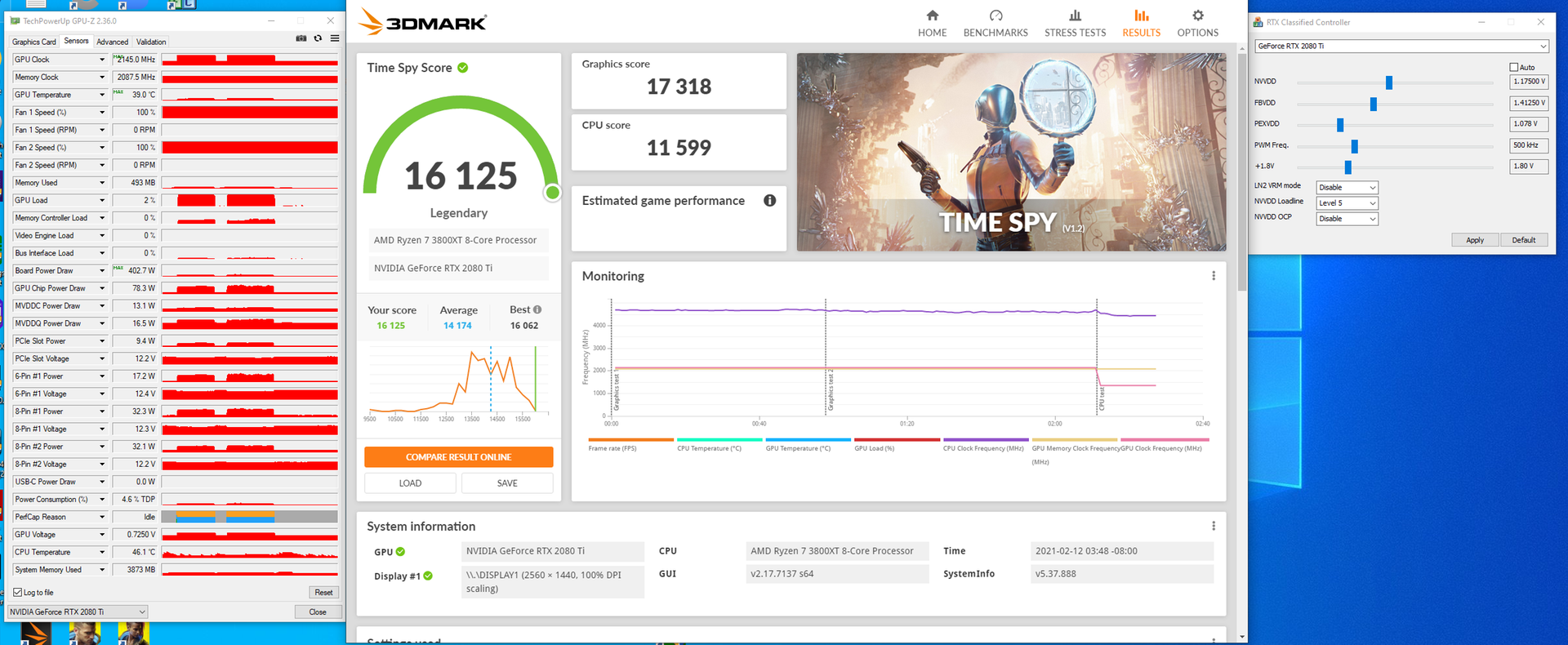Toggle the Log to file checkbox
The image size is (1568, 645).
tap(18, 593)
